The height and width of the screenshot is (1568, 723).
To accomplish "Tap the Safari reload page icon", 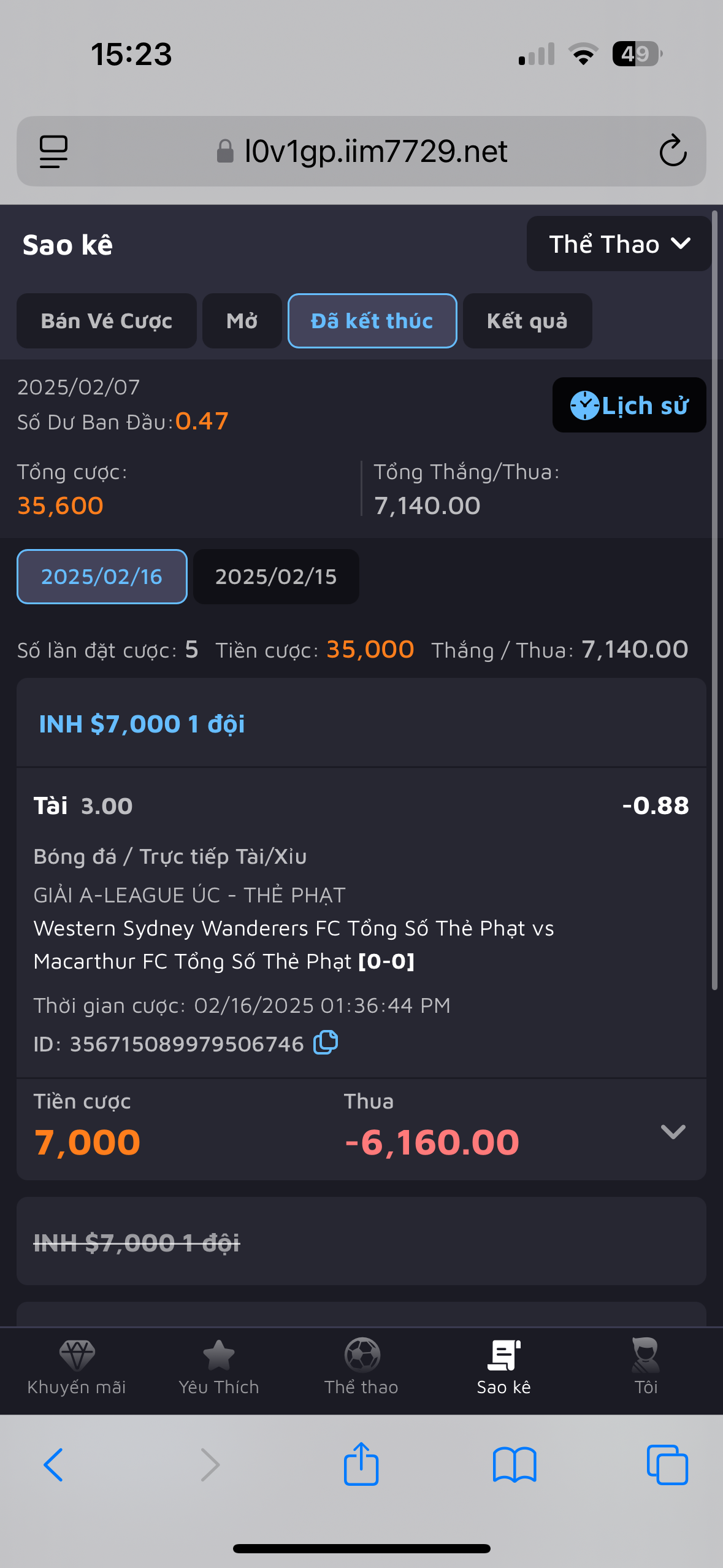I will (673, 151).
